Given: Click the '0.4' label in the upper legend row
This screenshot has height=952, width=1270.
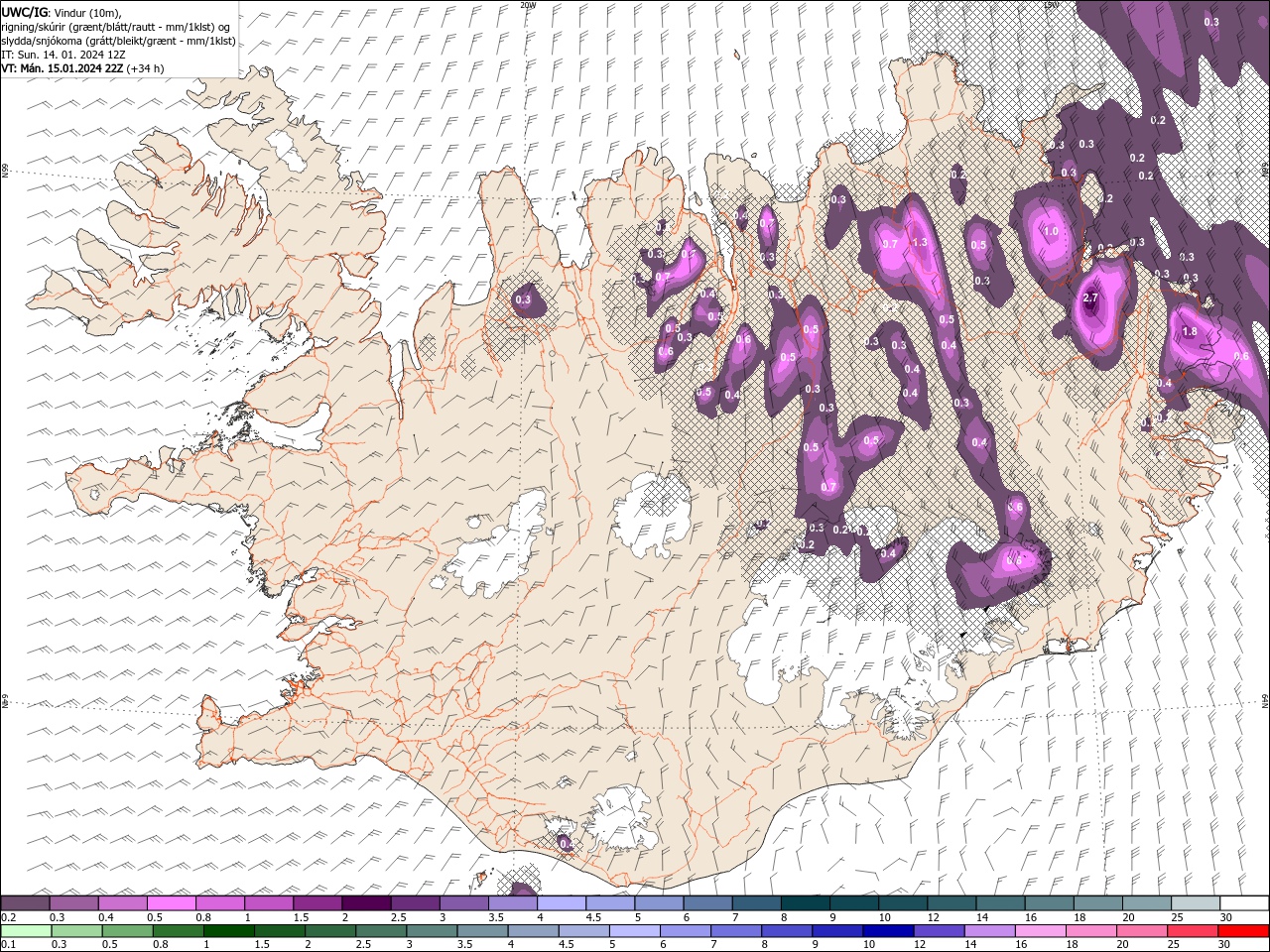Looking at the screenshot, I should pos(106,917).
